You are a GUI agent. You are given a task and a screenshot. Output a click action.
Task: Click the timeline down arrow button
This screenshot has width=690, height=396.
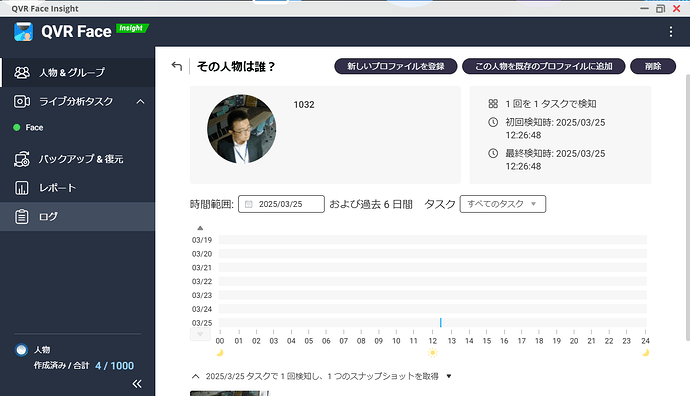[200, 334]
